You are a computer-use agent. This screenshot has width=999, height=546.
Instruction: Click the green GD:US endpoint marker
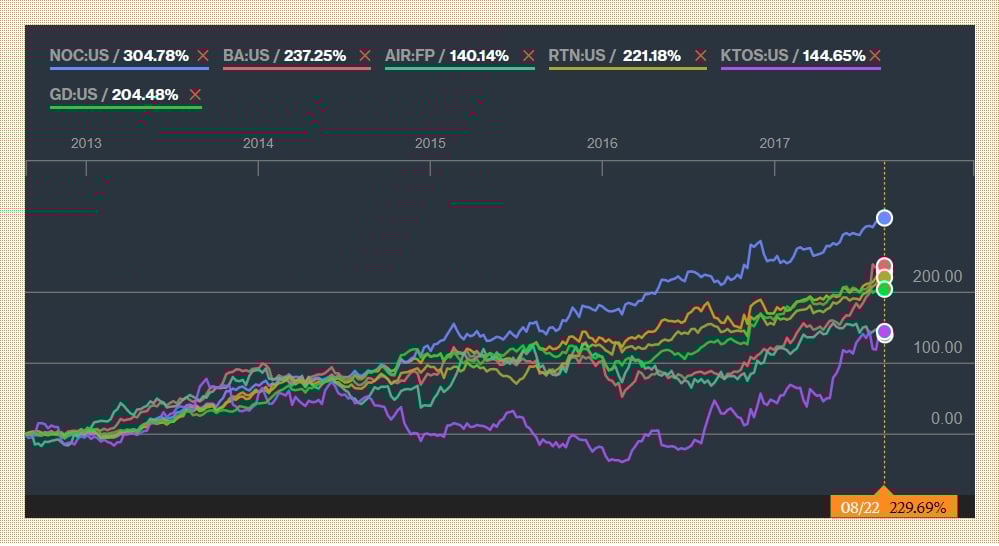[884, 289]
